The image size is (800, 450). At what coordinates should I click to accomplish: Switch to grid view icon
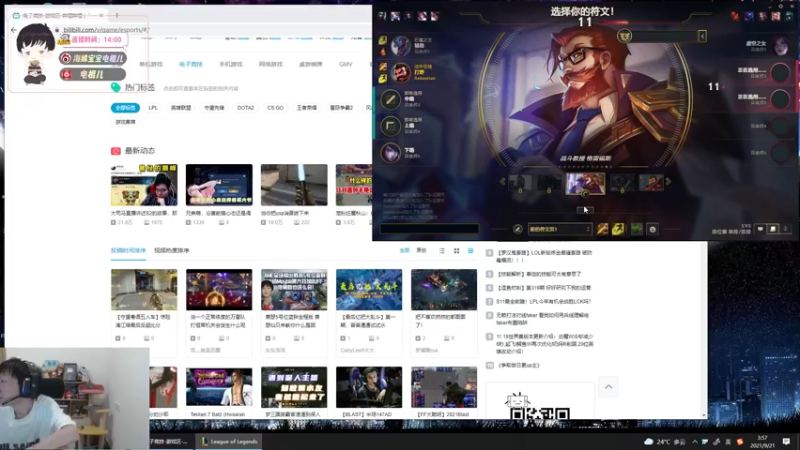point(457,251)
